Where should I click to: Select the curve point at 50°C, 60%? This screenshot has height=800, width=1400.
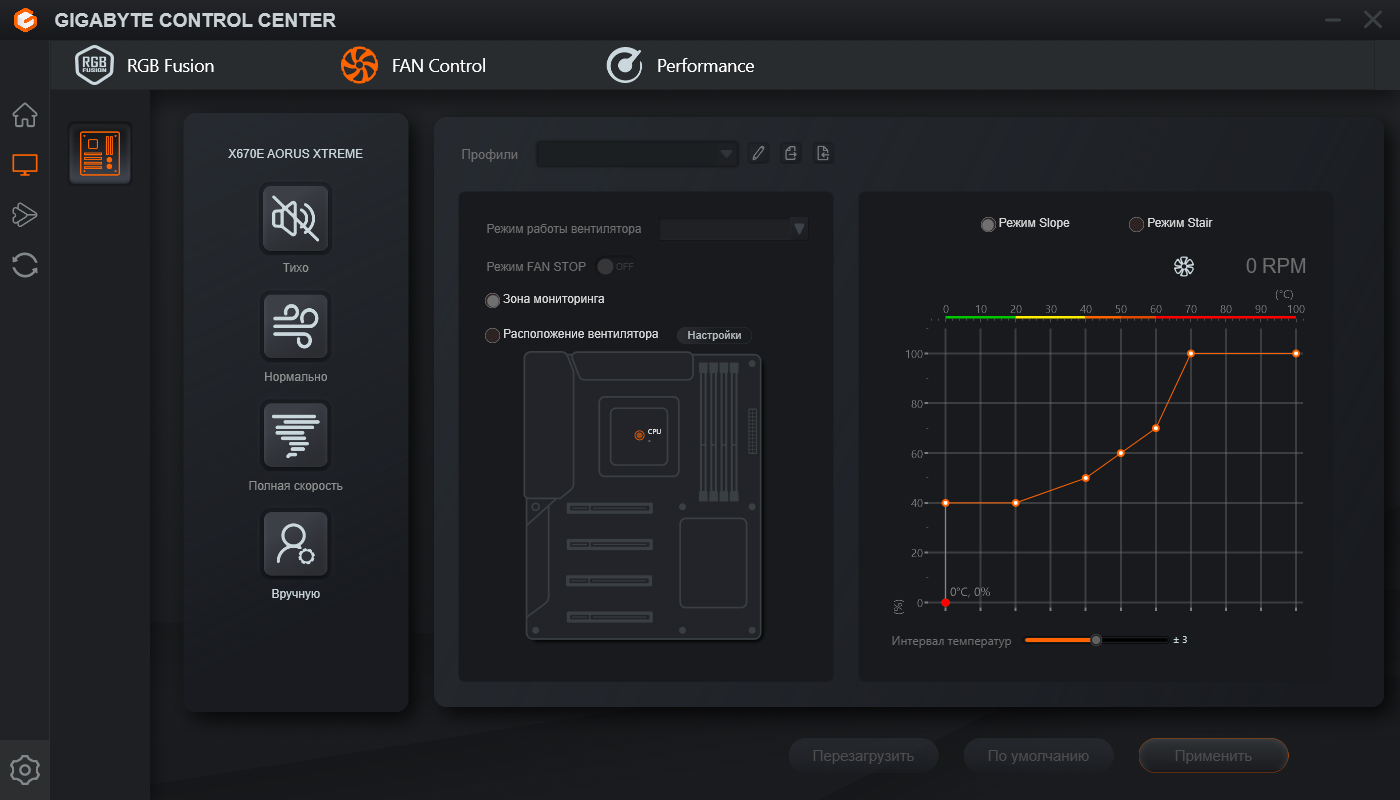tap(1121, 453)
